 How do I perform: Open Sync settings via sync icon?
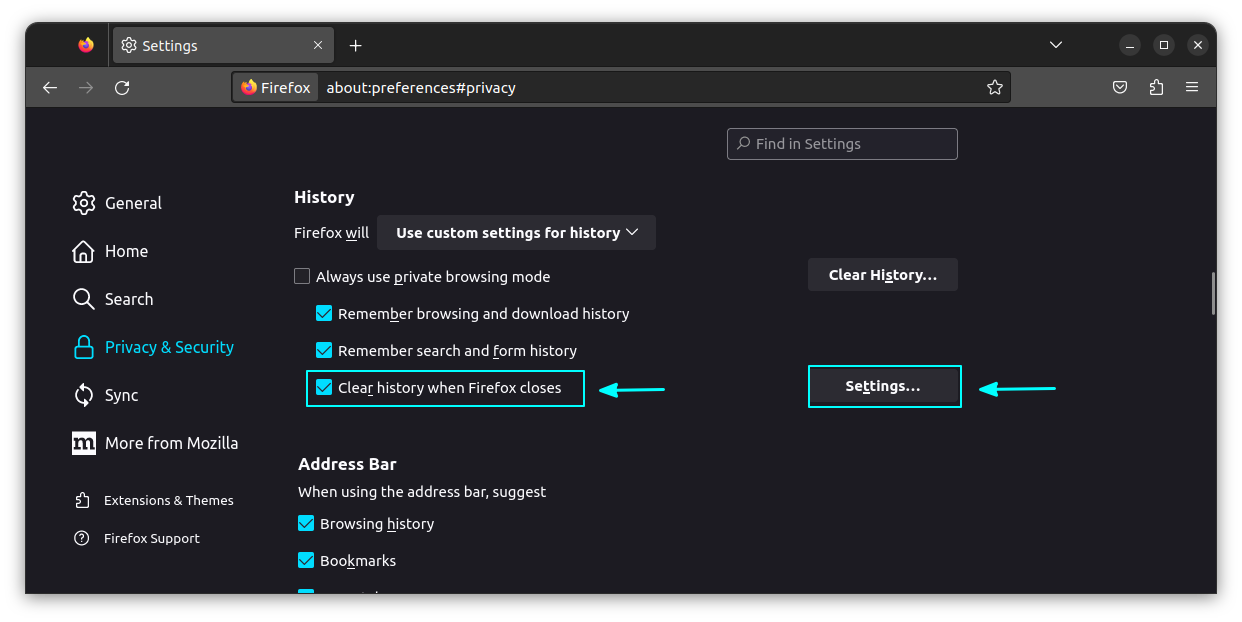coord(84,395)
